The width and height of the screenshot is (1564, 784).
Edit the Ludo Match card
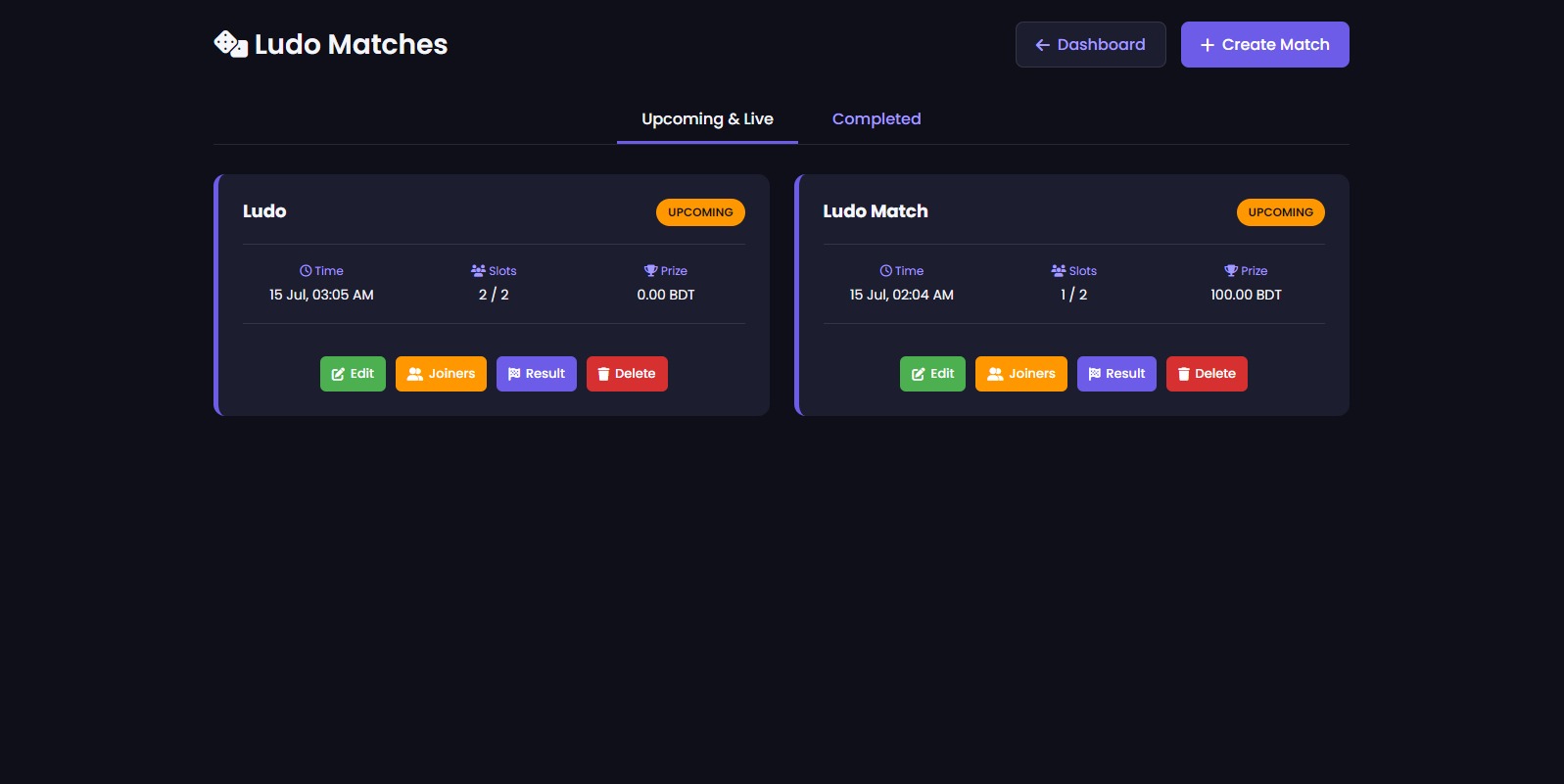(x=932, y=374)
